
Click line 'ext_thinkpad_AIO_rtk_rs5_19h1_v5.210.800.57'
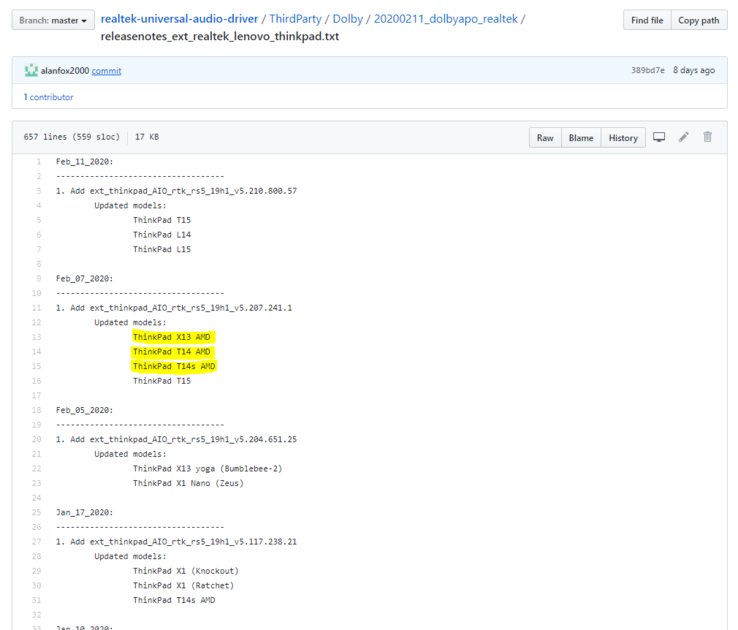(x=193, y=191)
